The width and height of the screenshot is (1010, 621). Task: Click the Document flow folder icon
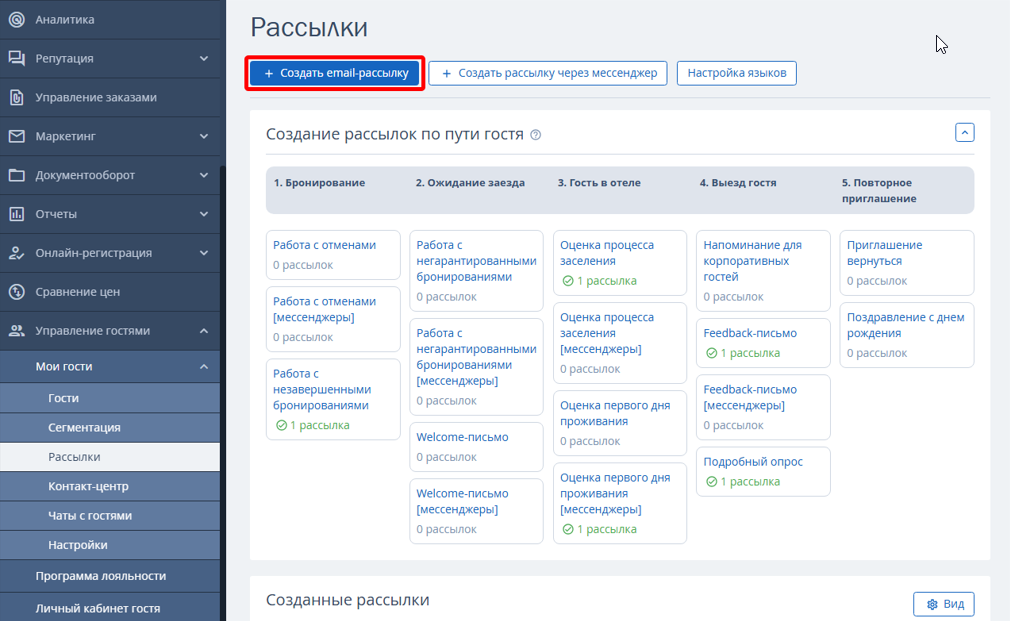(16, 175)
